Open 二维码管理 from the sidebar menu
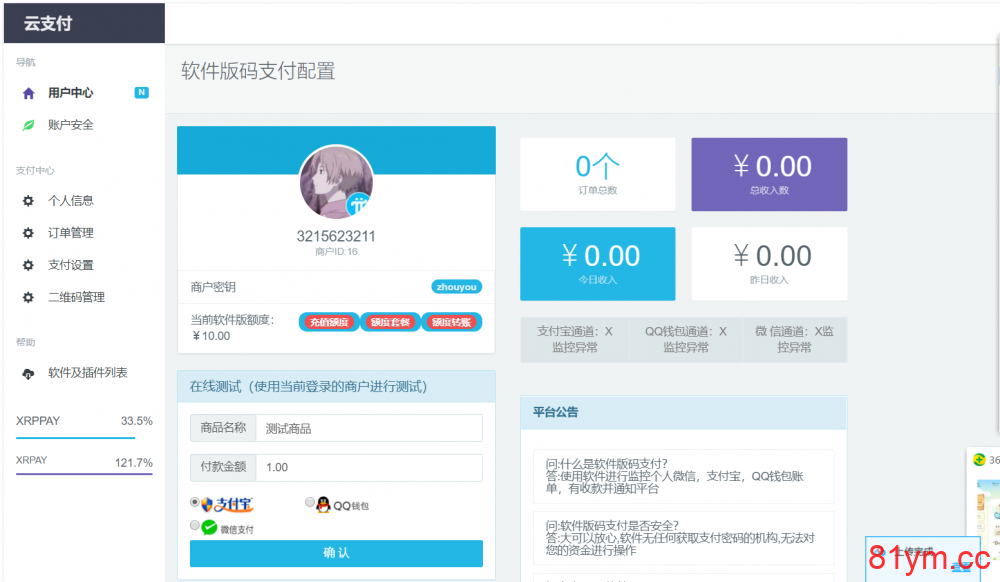The width and height of the screenshot is (1000, 582). coord(76,297)
